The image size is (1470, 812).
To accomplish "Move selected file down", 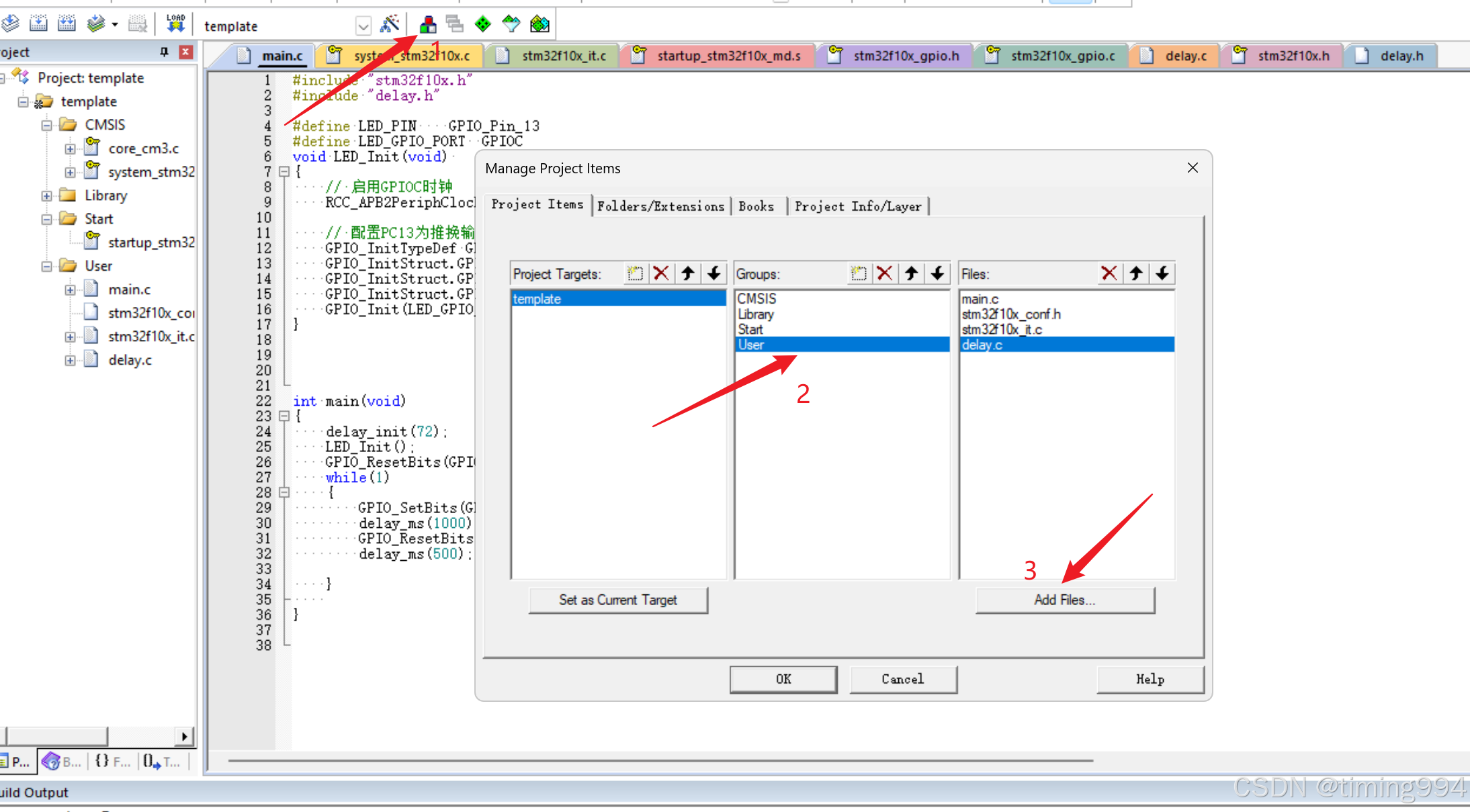I will coord(1162,273).
